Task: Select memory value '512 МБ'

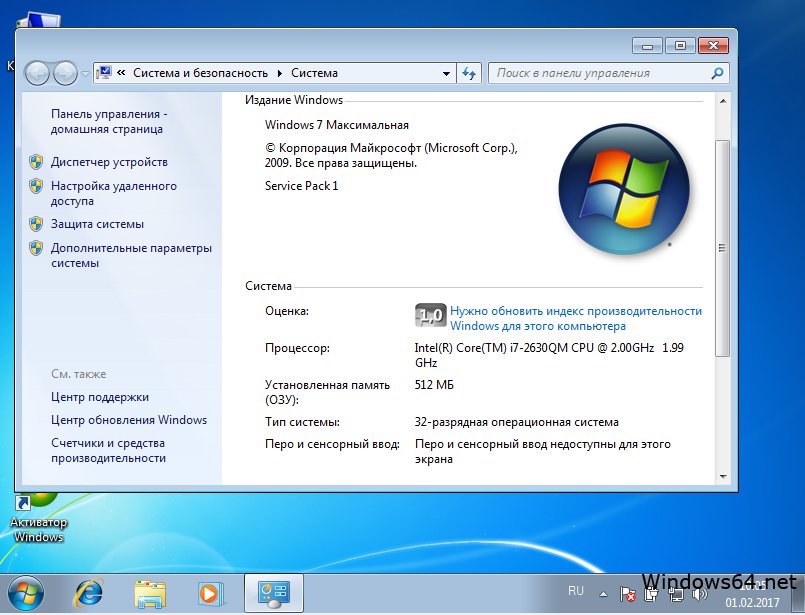Action: (x=434, y=385)
